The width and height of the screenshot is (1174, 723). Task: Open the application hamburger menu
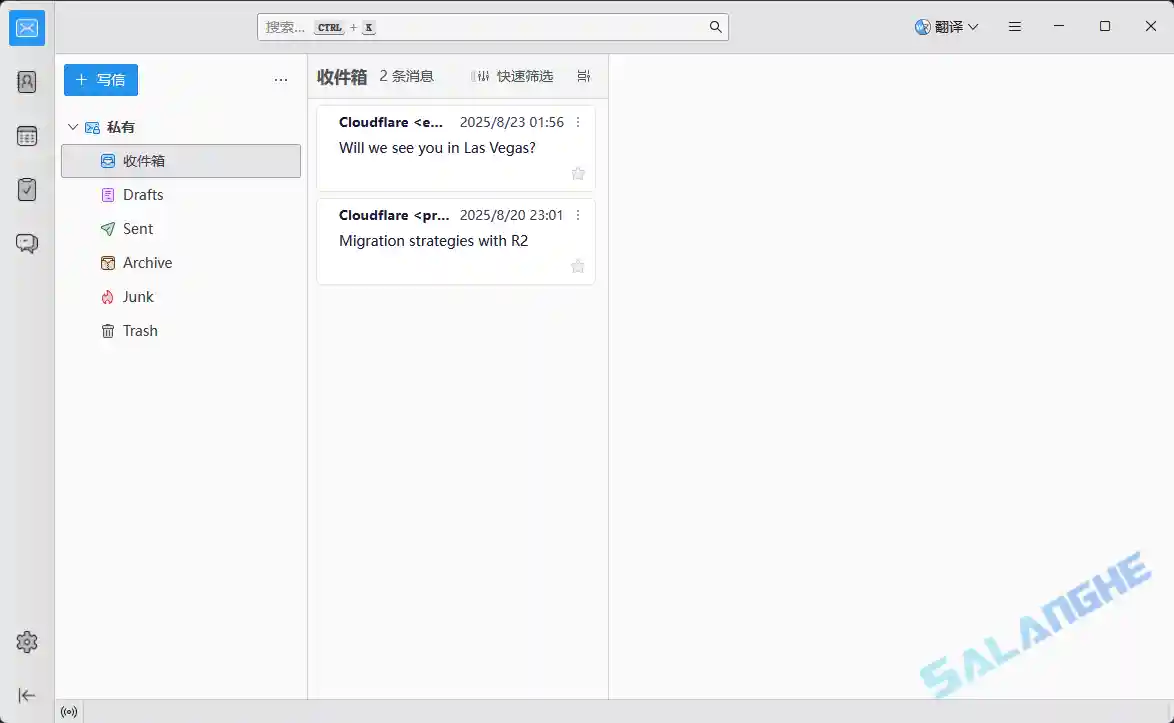click(1015, 27)
